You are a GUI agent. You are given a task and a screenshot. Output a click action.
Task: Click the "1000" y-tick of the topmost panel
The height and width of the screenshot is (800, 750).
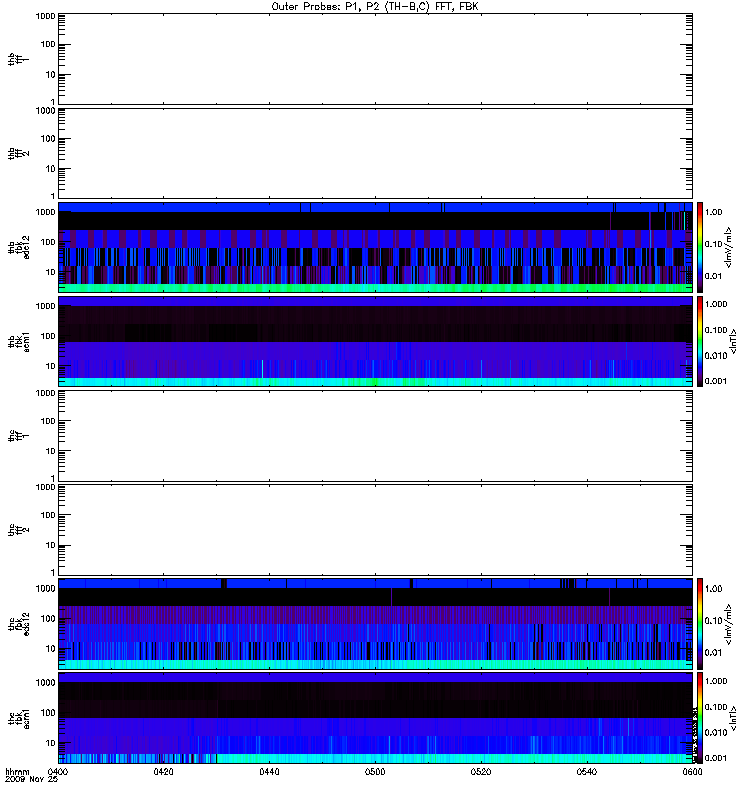pyautogui.click(x=45, y=16)
